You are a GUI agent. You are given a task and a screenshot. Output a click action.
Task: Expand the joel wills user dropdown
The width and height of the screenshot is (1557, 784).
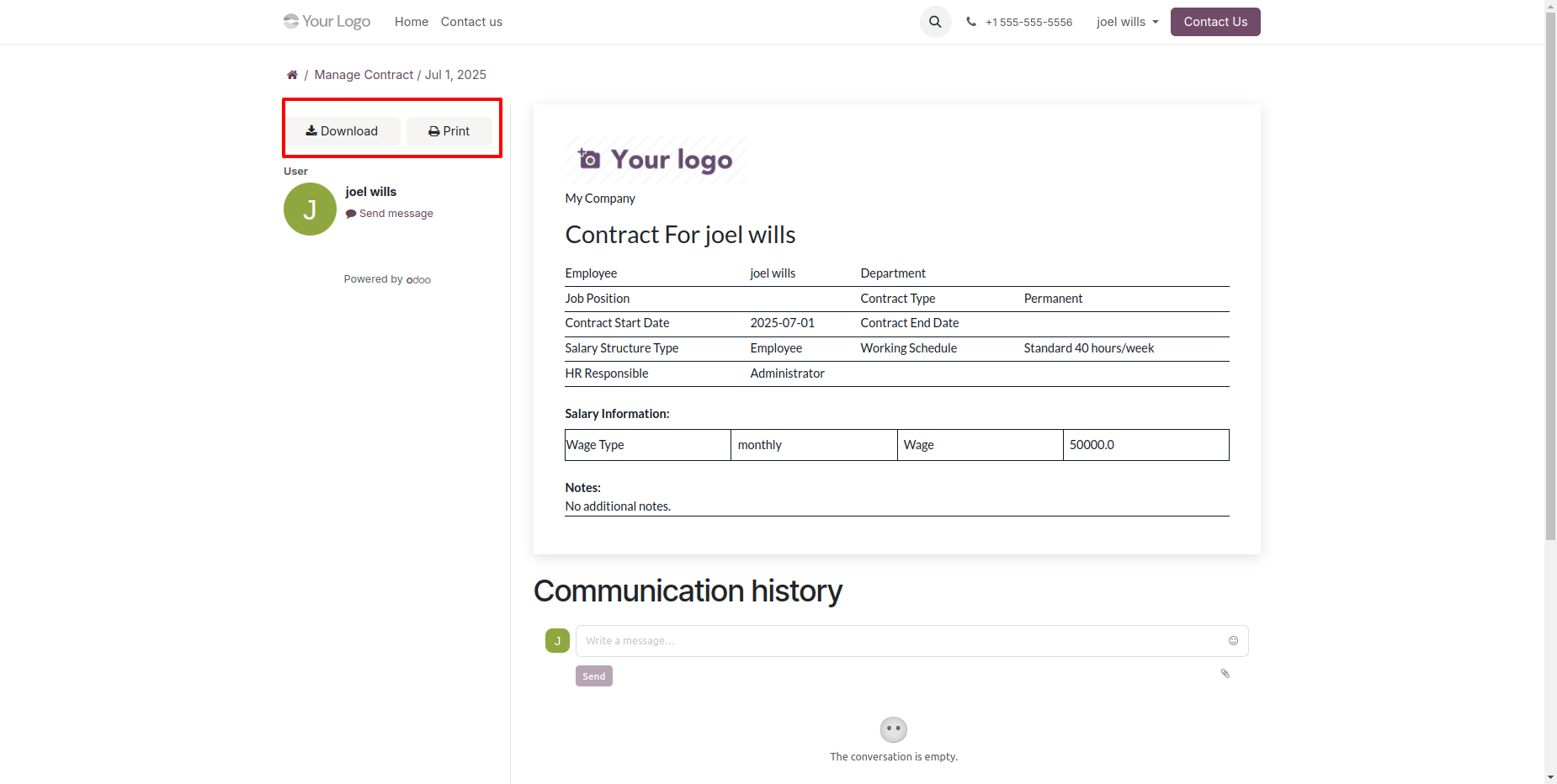coord(1127,22)
